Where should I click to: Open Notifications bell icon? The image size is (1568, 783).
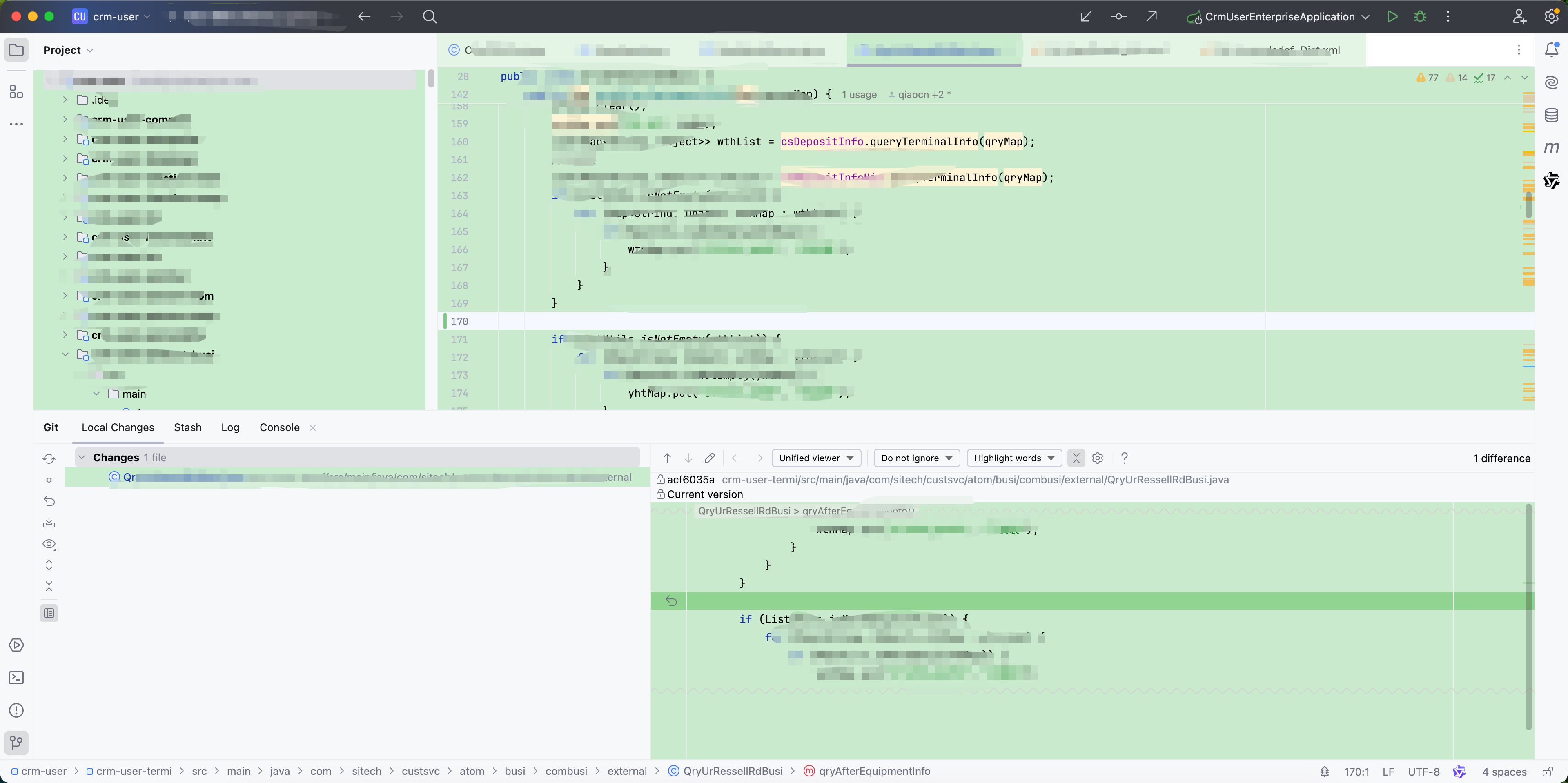[x=1551, y=50]
